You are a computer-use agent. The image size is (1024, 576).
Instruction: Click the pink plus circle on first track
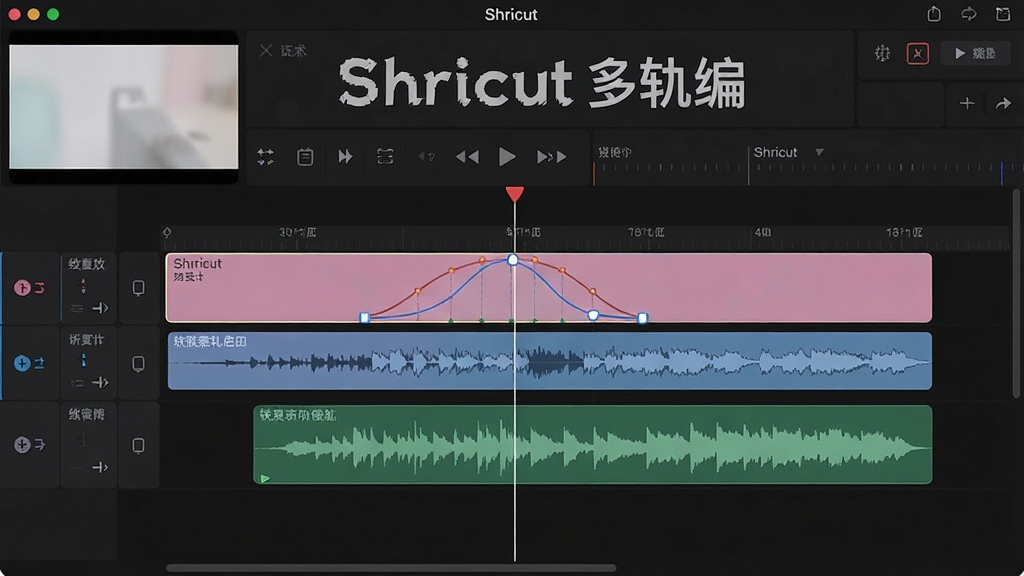(x=22, y=288)
